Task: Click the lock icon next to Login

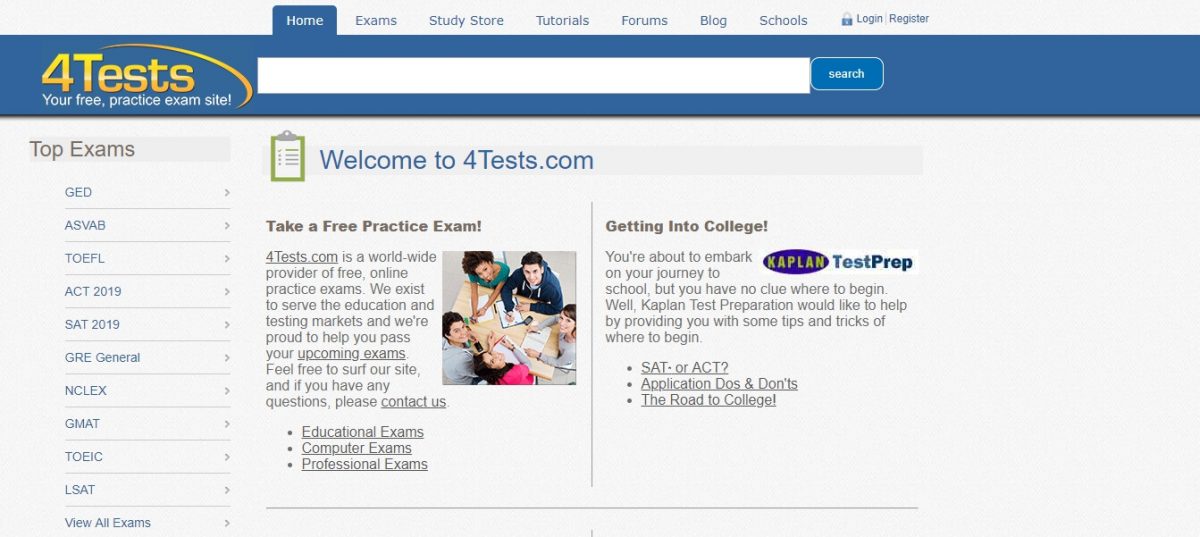Action: (846, 19)
